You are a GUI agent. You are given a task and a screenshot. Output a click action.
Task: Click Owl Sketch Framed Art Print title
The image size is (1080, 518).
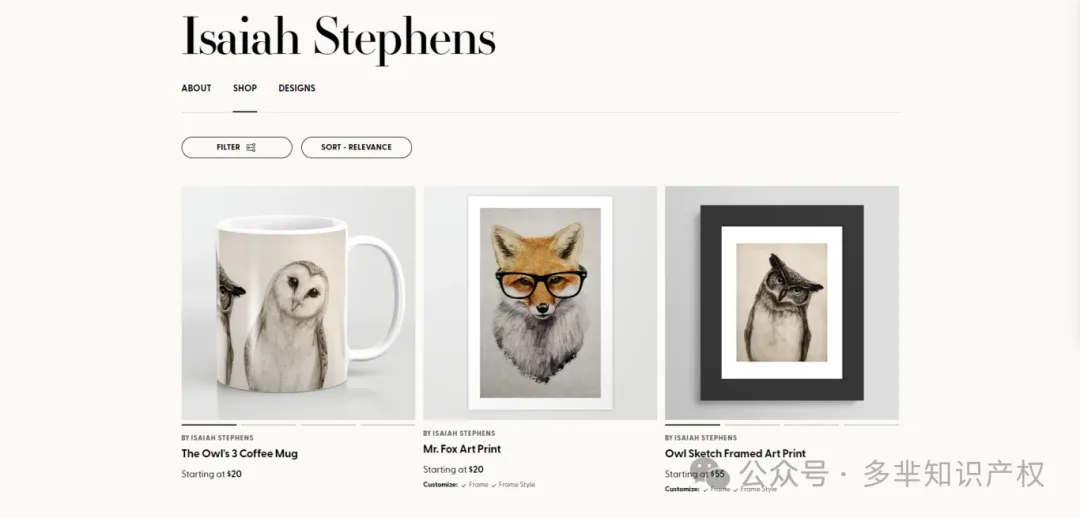pyautogui.click(x=735, y=454)
